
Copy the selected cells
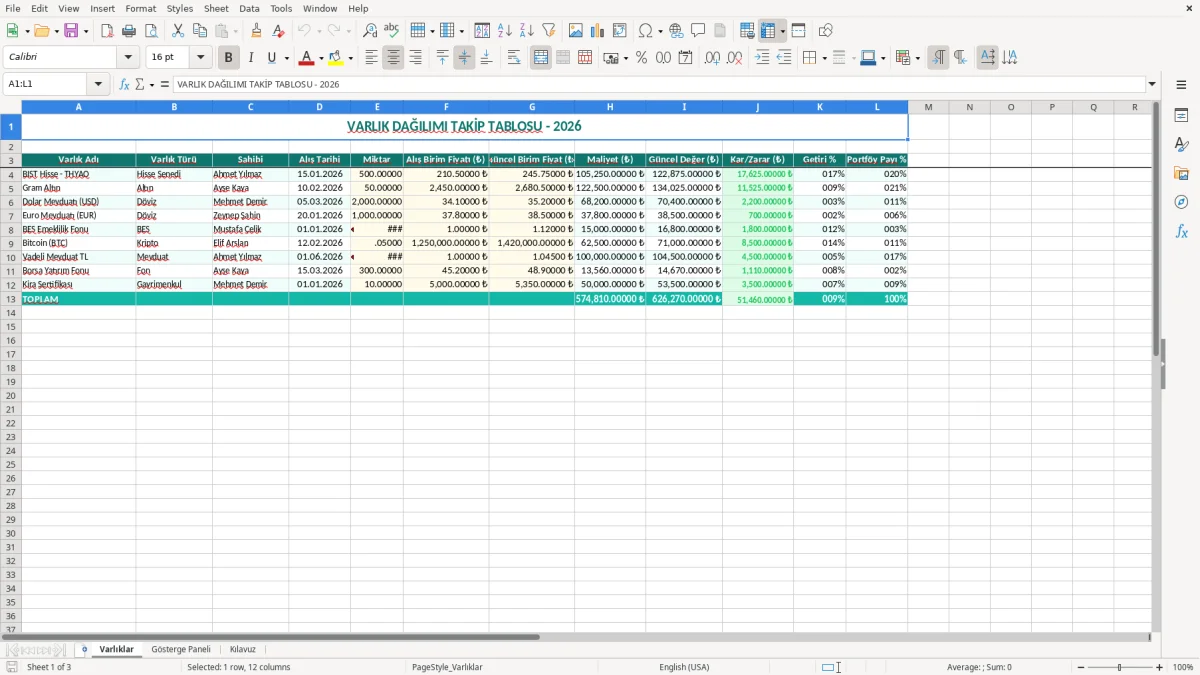[x=200, y=31]
